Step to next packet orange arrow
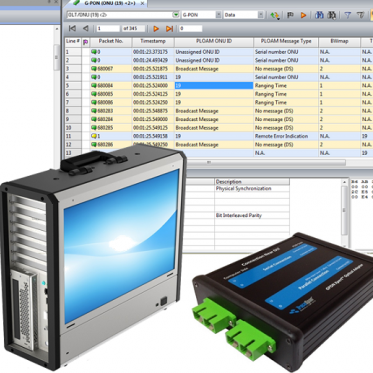Viewport: 373px width, 373px height. pos(156,29)
